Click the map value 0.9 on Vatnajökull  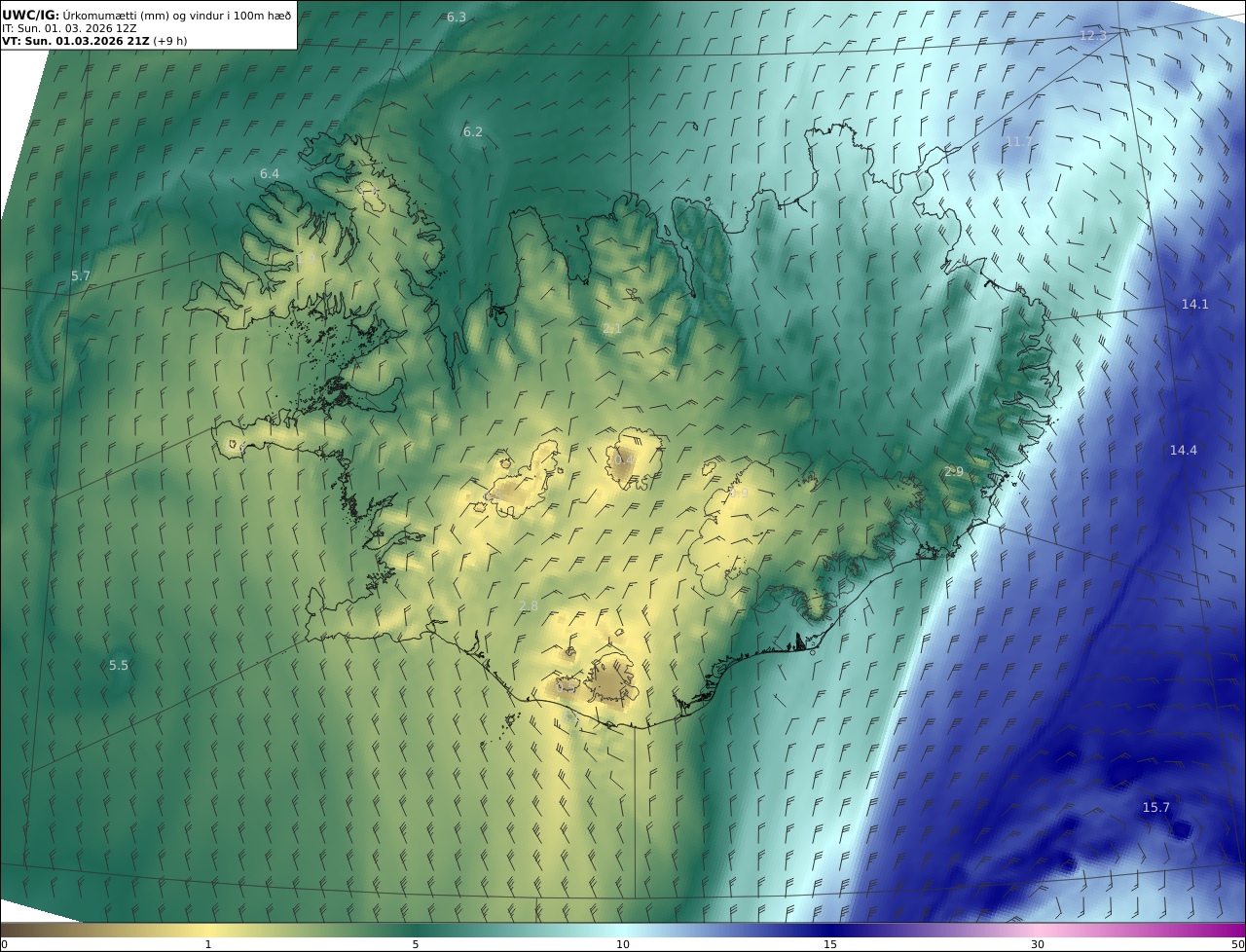click(739, 494)
